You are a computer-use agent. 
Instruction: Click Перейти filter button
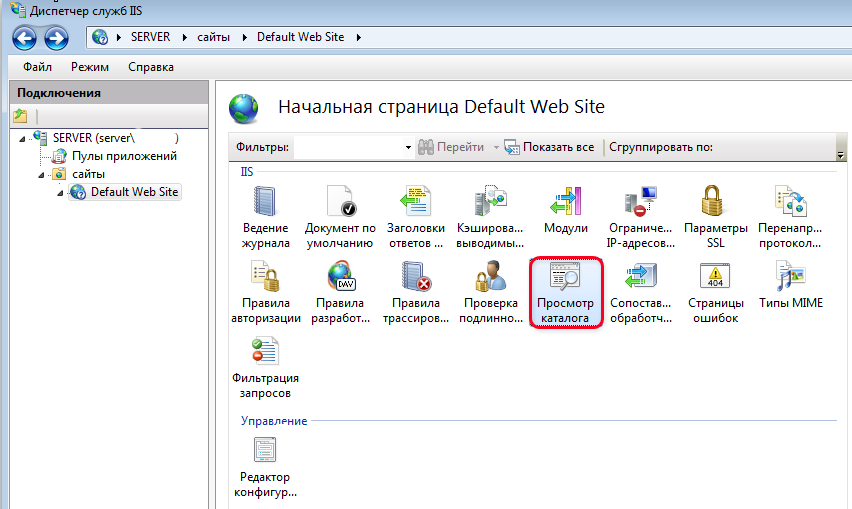tap(451, 147)
